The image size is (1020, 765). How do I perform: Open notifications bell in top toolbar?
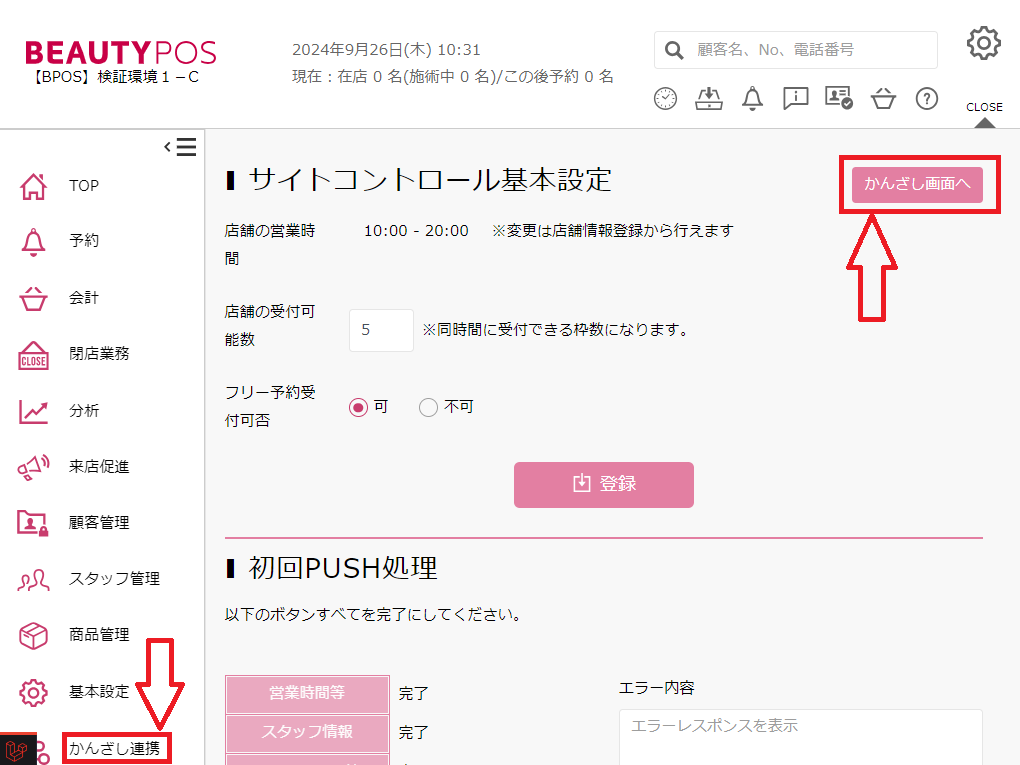pos(752,98)
